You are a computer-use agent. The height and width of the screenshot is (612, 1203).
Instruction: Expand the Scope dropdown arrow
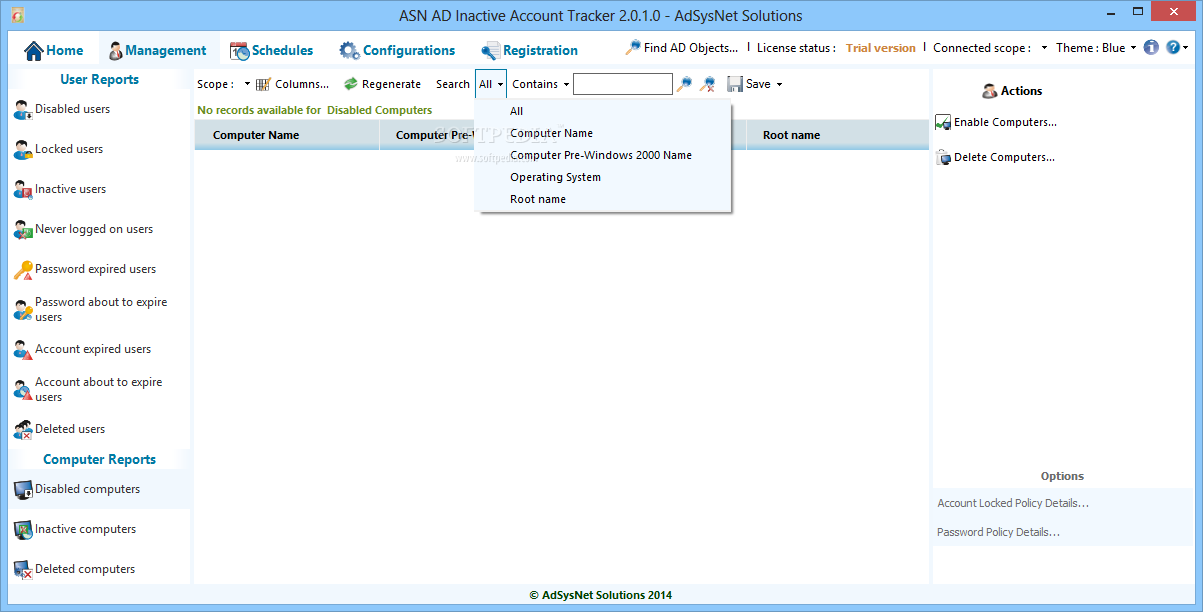click(247, 84)
